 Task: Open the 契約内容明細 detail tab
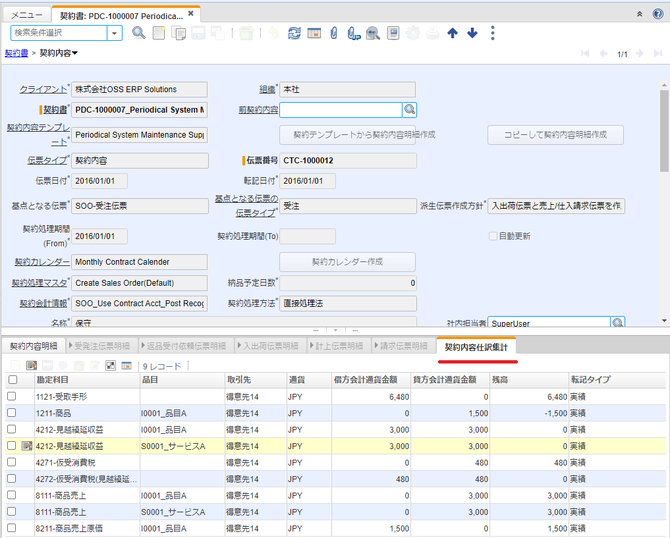(33, 346)
